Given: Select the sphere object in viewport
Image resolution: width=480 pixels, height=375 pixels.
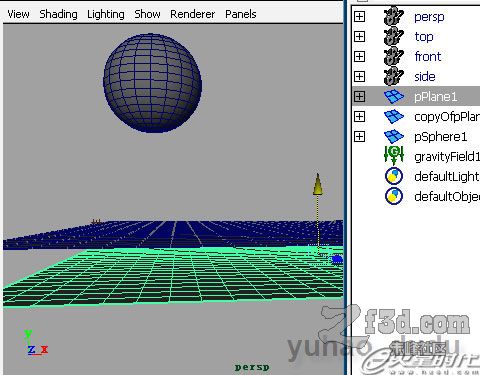Looking at the screenshot, I should (x=153, y=83).
